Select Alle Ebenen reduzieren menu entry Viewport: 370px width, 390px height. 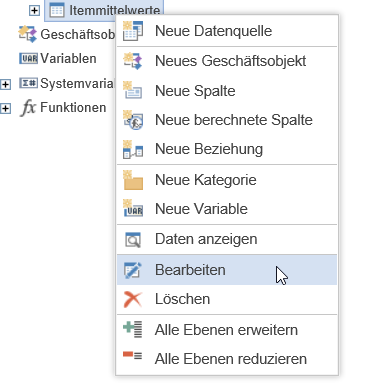227,359
